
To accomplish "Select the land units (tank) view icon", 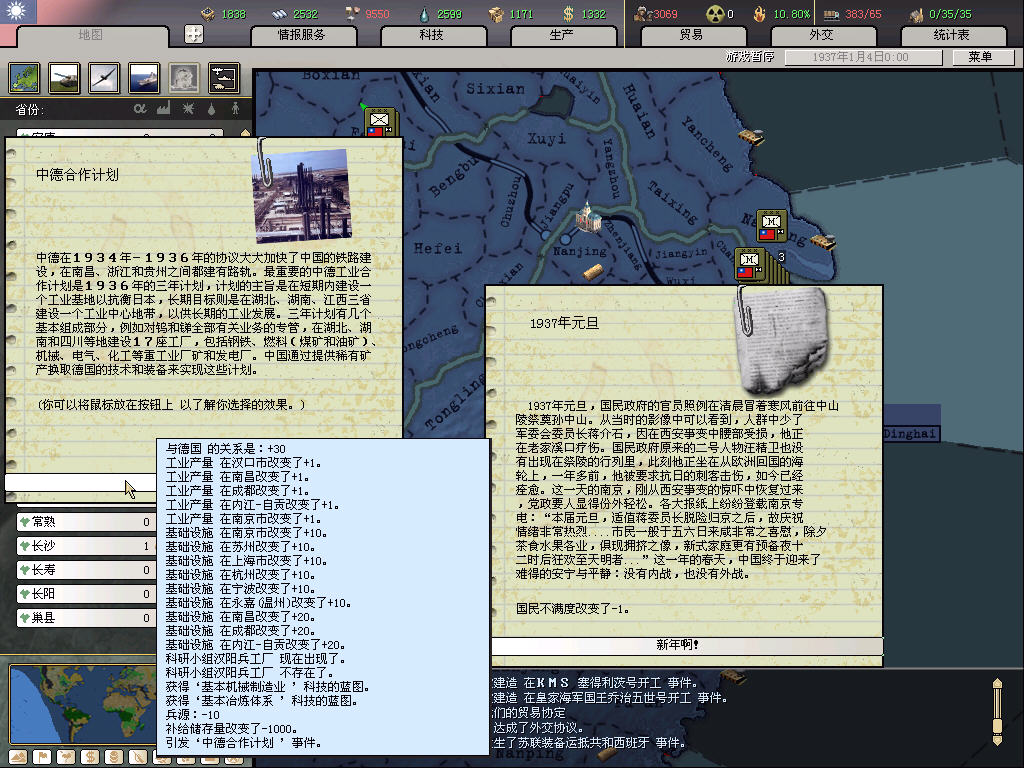I will [x=64, y=77].
